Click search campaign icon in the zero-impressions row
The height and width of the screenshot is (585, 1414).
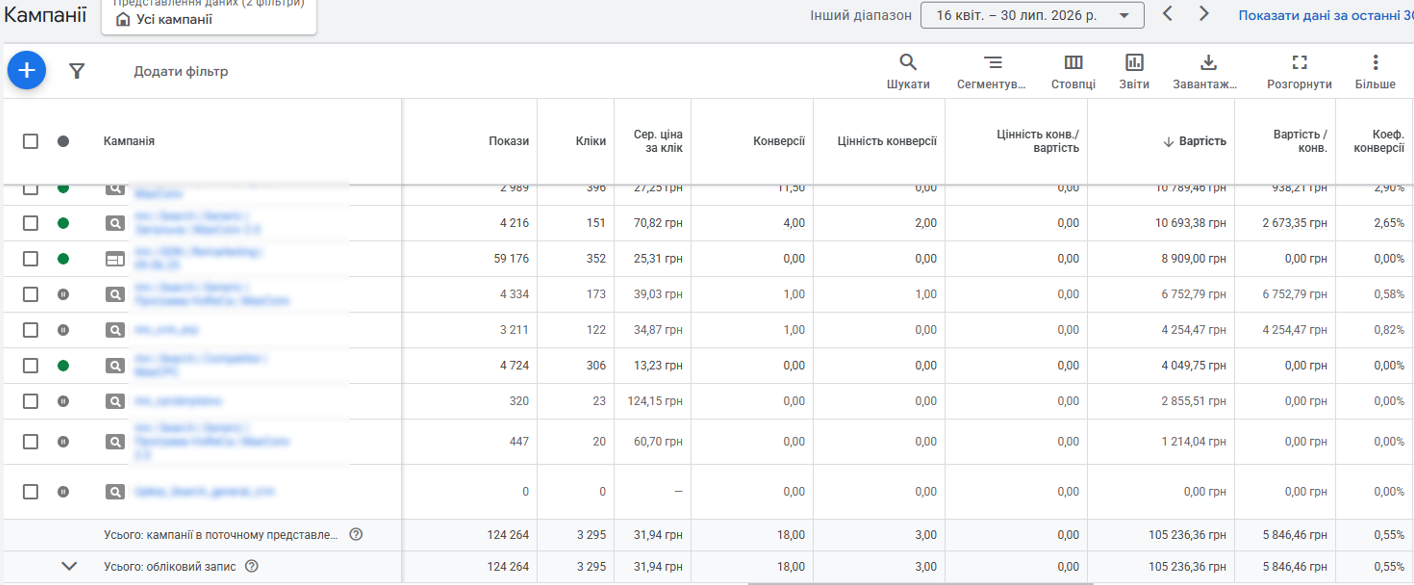116,491
